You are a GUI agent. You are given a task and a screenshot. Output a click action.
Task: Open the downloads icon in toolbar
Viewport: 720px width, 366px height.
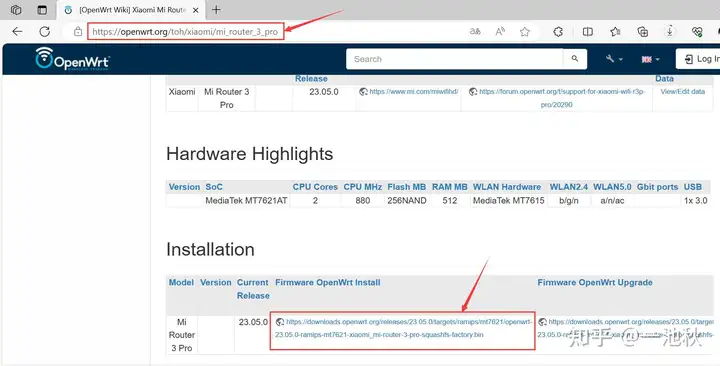pos(669,32)
